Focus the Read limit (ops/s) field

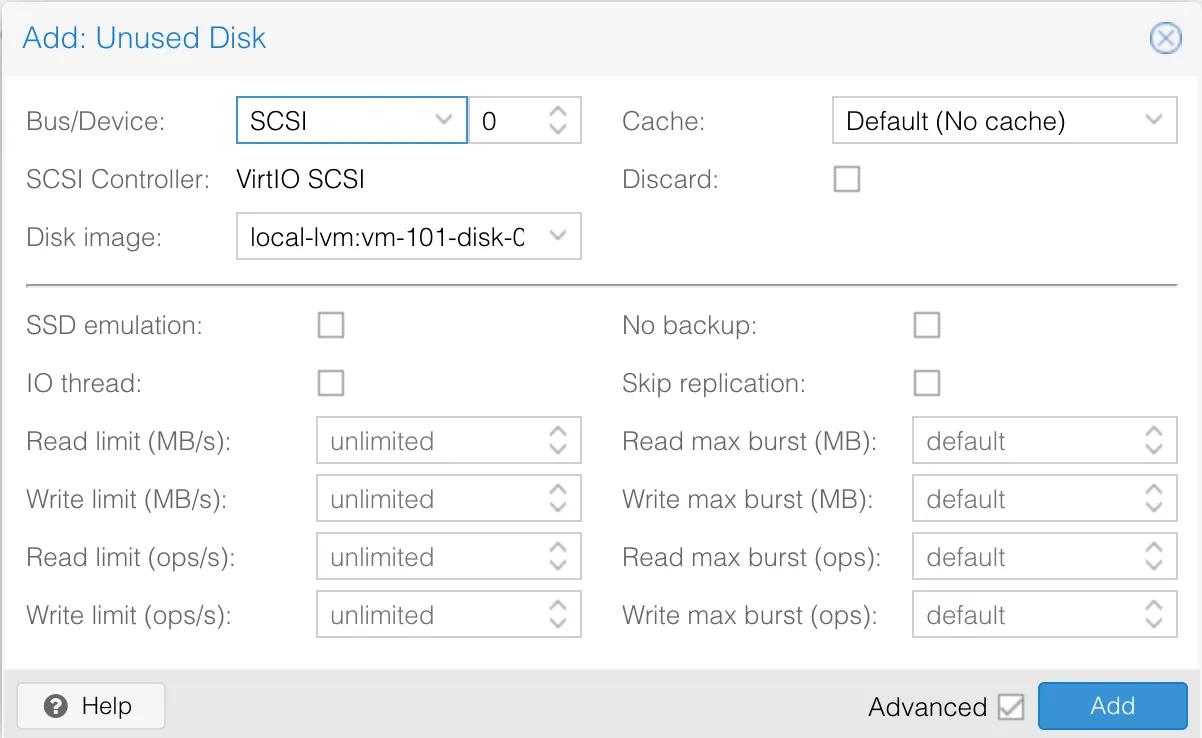click(430, 557)
